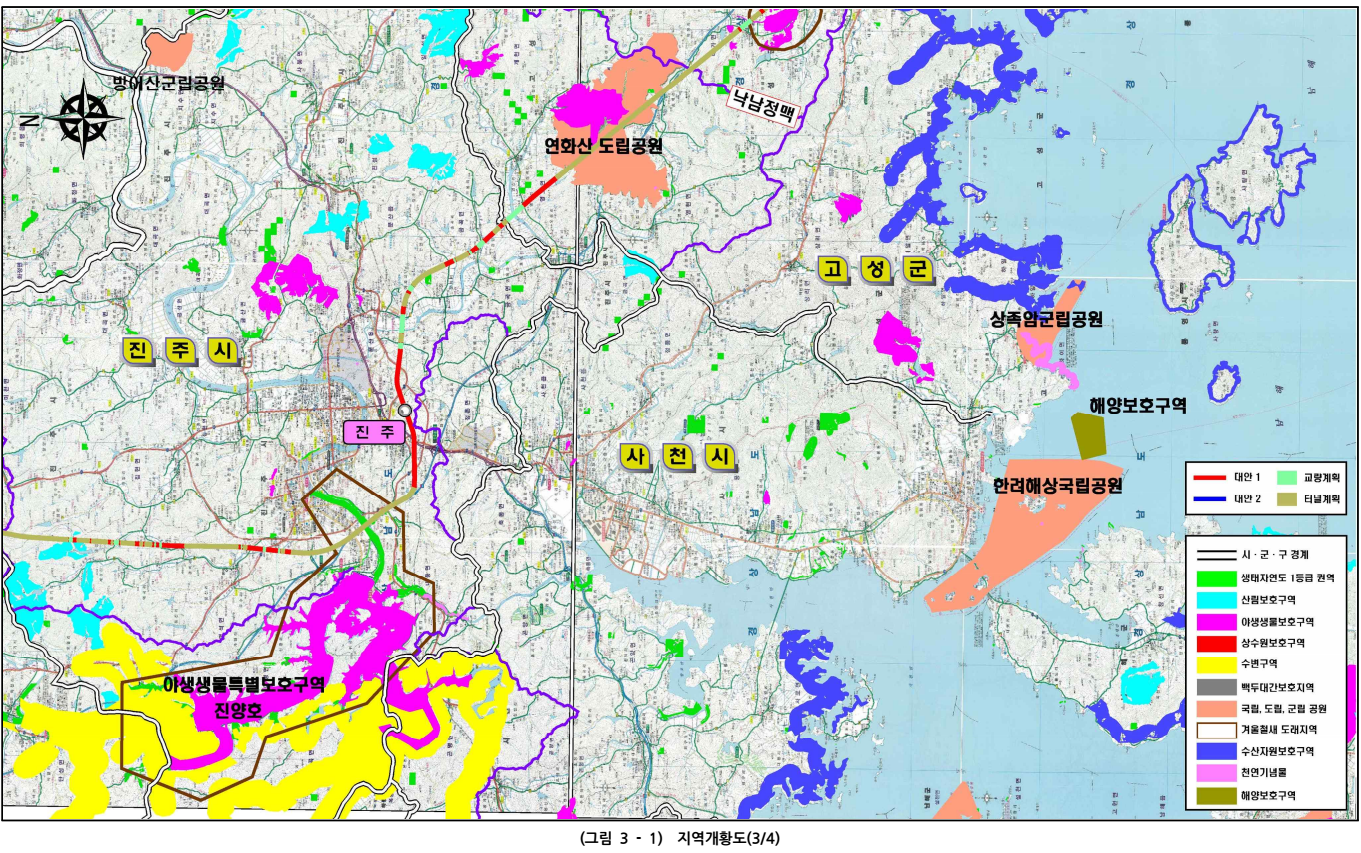Click the 상족암군립공원 map label

point(1046,320)
